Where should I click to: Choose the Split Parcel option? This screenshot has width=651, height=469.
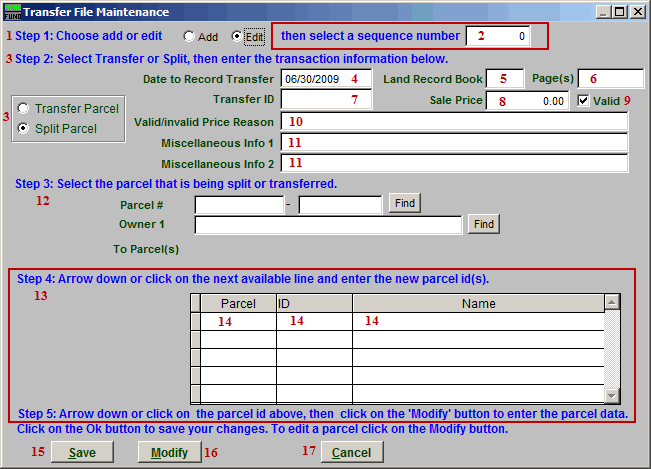(x=24, y=128)
